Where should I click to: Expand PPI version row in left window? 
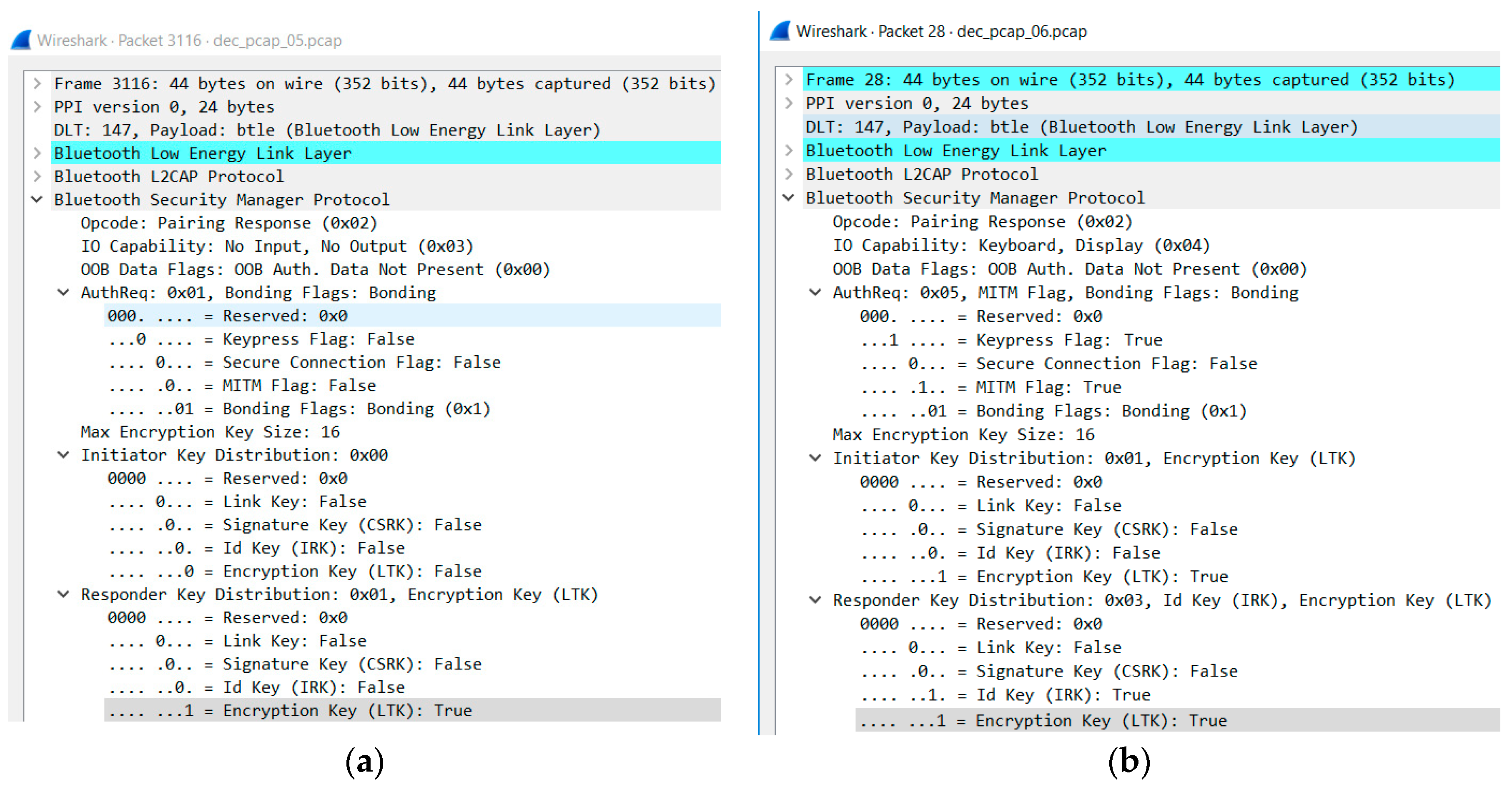[37, 107]
